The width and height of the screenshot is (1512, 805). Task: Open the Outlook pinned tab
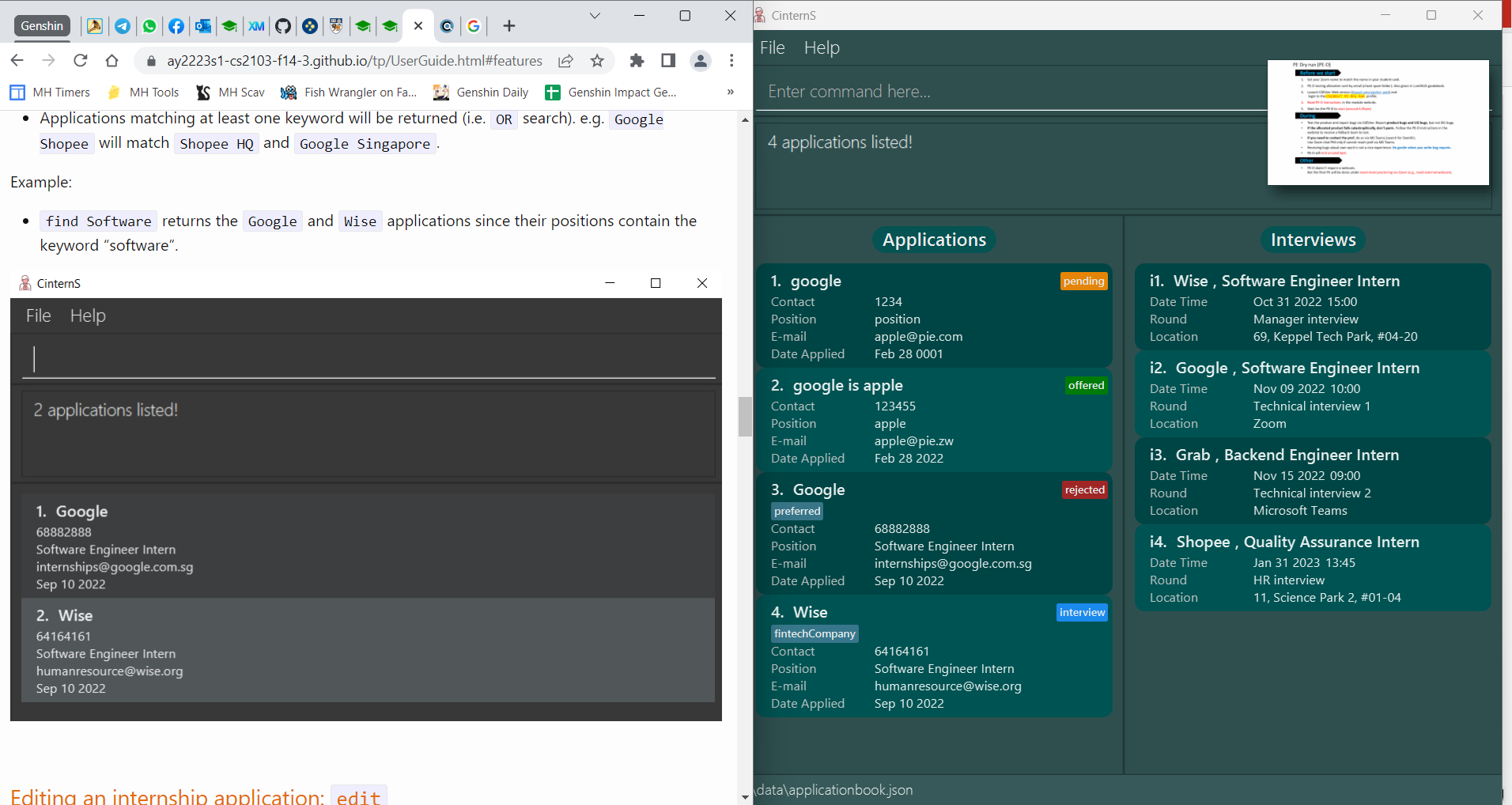[x=203, y=26]
